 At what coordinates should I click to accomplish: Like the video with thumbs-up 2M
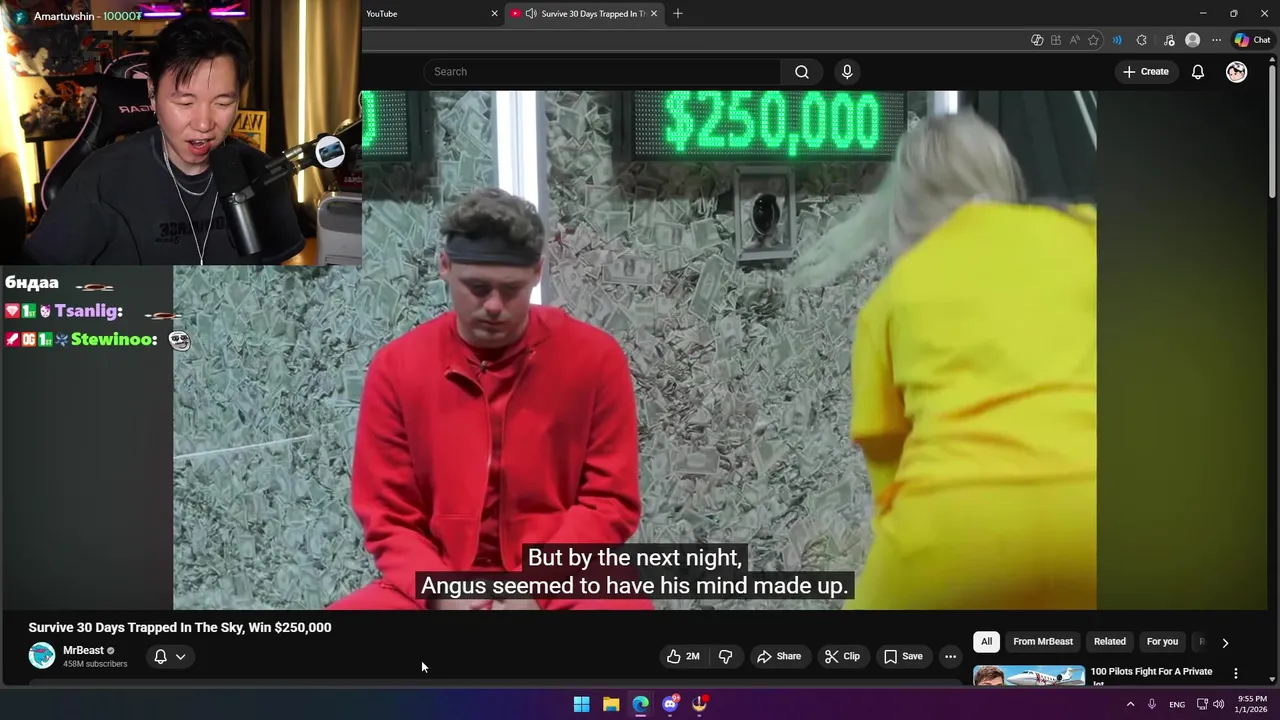(682, 656)
